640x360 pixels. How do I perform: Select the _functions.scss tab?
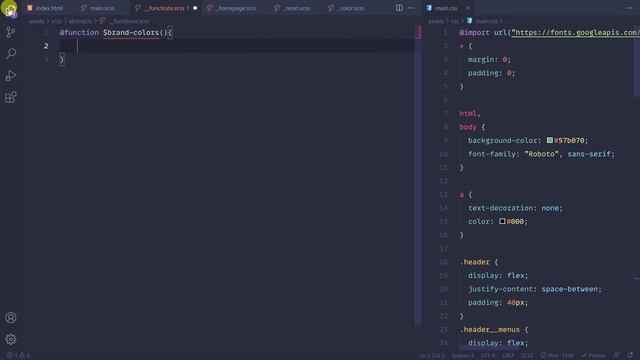[x=165, y=8]
